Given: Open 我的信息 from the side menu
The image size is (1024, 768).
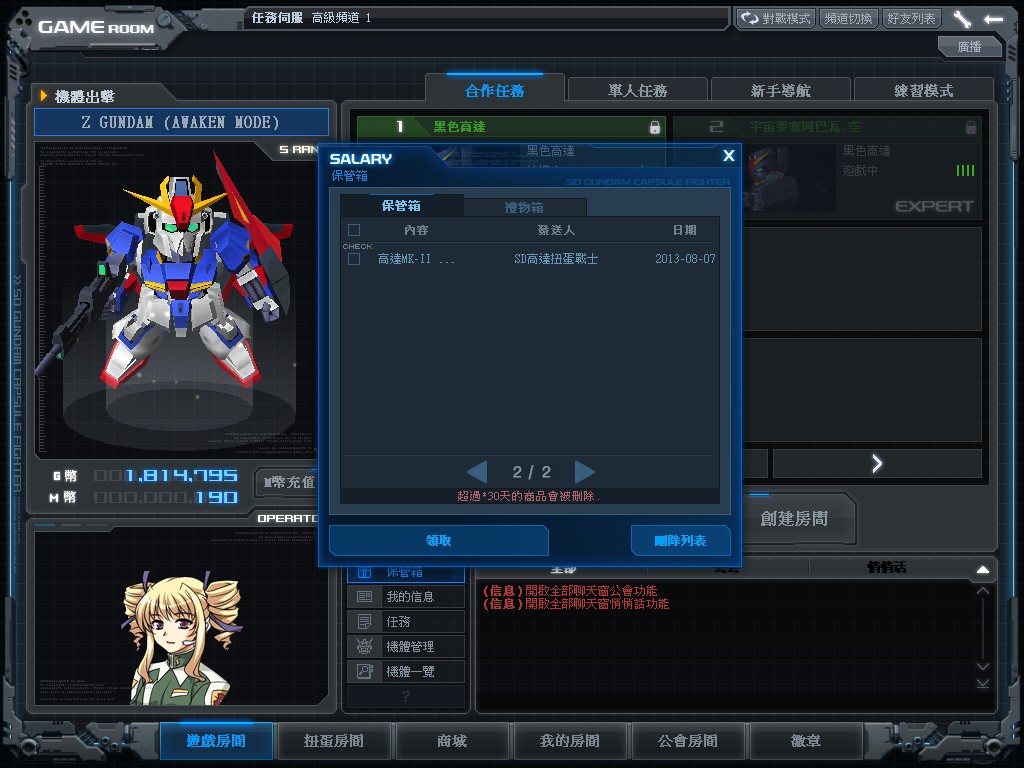Looking at the screenshot, I should (408, 597).
